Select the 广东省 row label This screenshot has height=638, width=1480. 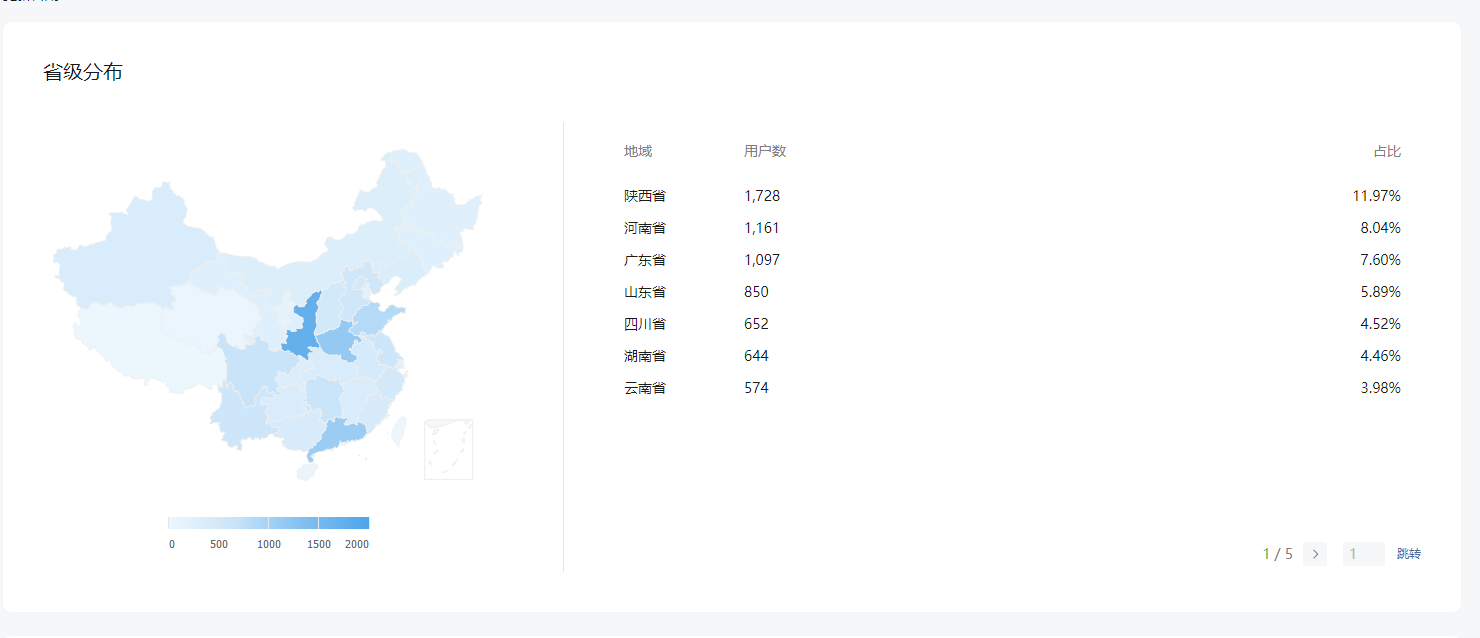click(x=645, y=260)
